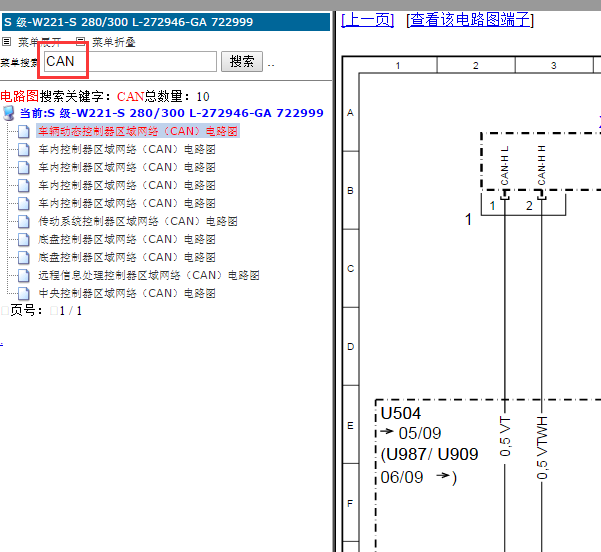This screenshot has width=601, height=552.
Task: Click the CAN-H L pin label
Action: click(x=504, y=165)
